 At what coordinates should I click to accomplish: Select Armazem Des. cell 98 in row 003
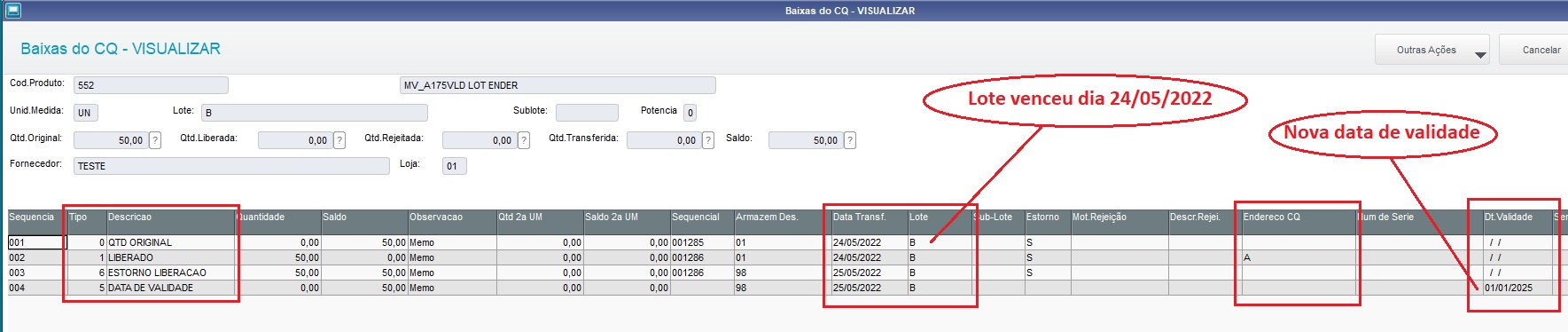[782, 273]
